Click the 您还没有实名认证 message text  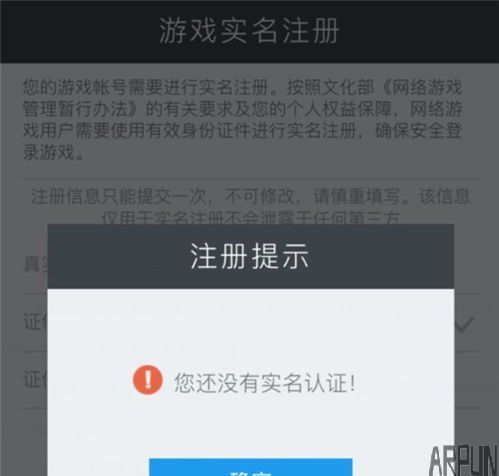(265, 383)
